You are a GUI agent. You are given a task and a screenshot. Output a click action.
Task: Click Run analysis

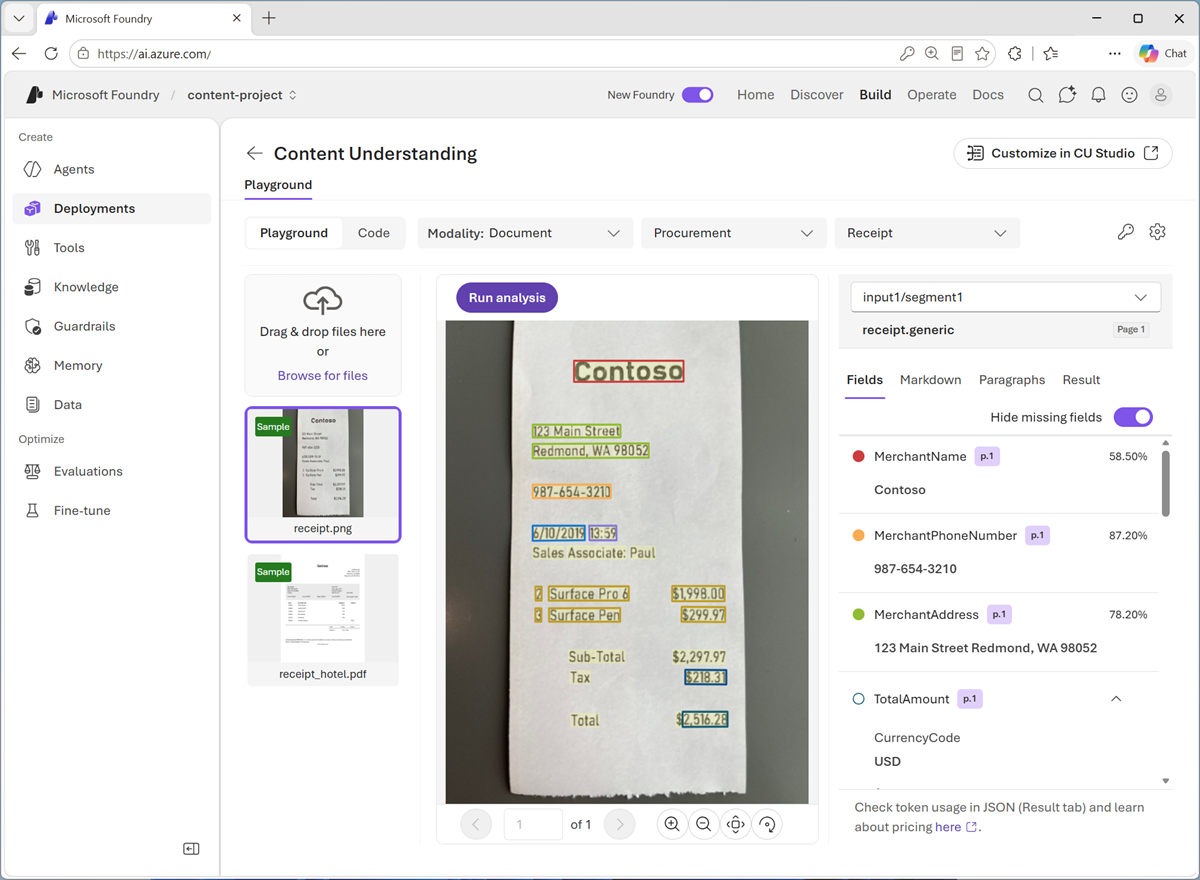[507, 297]
